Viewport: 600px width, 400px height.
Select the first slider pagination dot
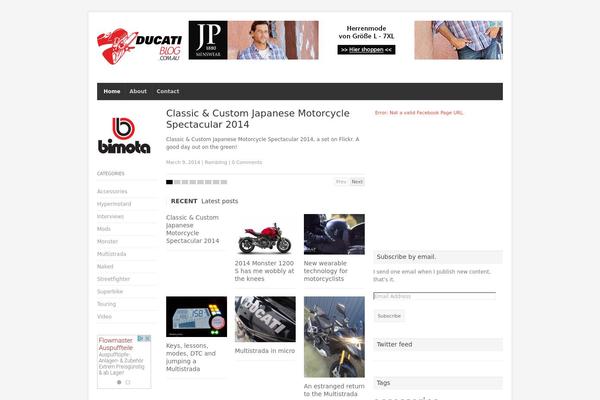[x=170, y=182]
